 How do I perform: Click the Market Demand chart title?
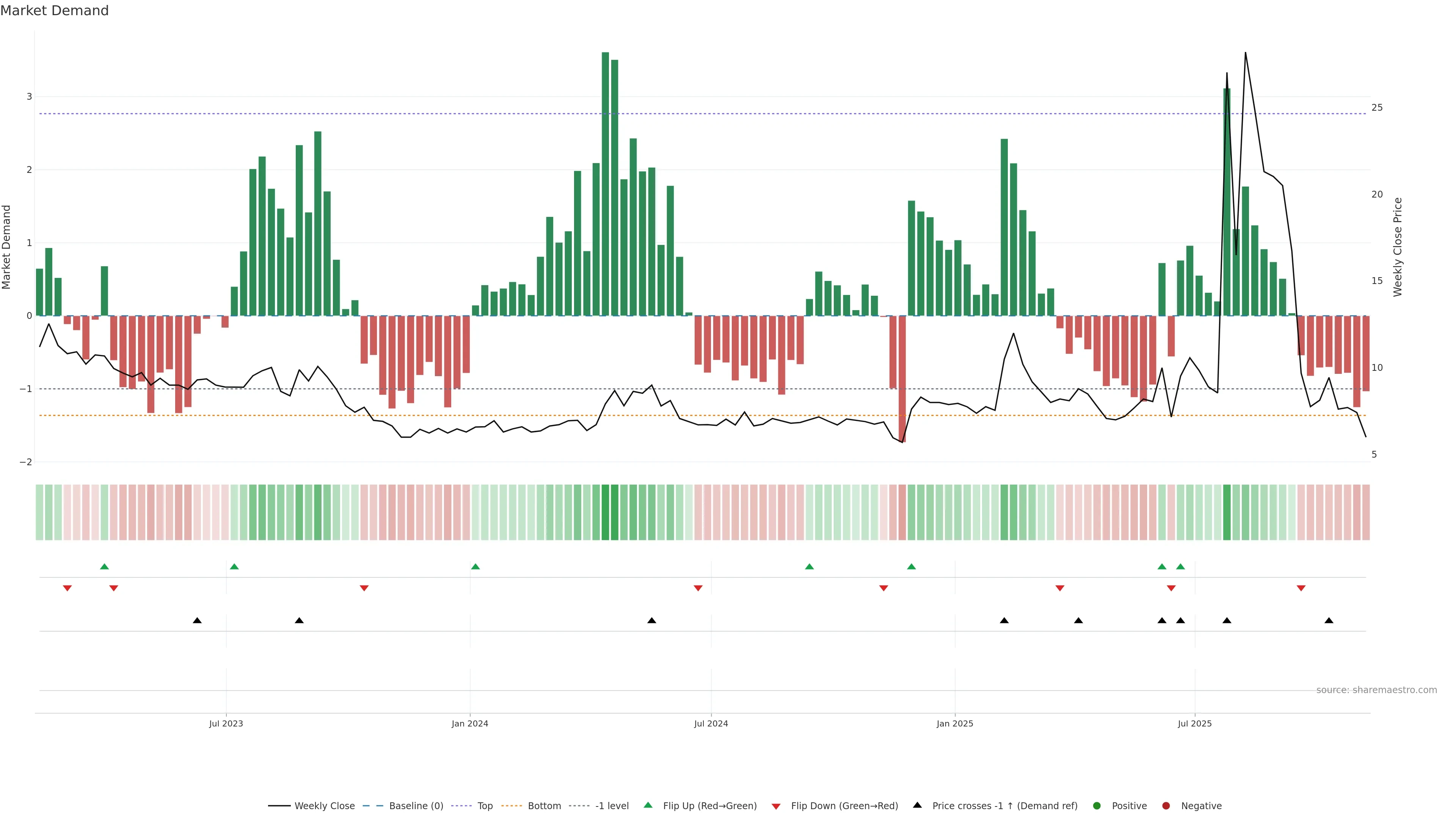(x=54, y=11)
